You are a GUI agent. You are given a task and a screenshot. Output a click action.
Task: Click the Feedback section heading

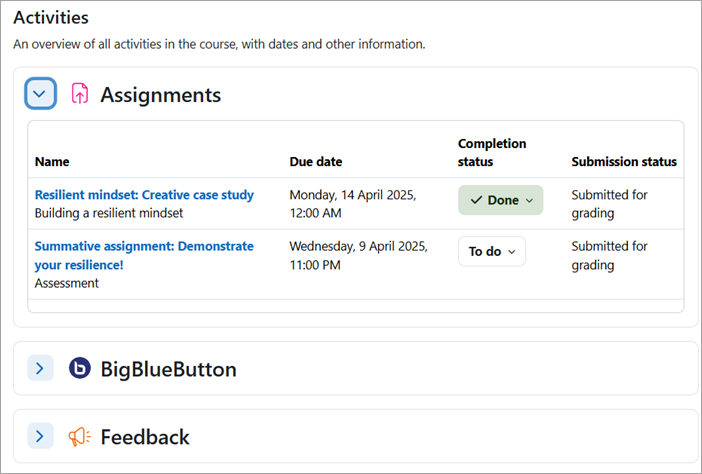click(145, 437)
